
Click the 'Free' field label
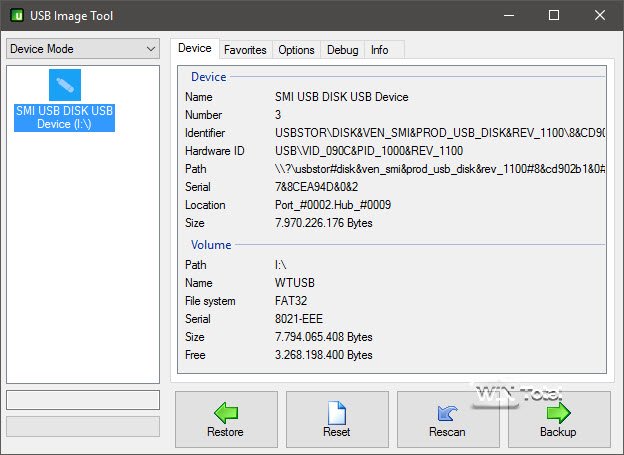[195, 355]
